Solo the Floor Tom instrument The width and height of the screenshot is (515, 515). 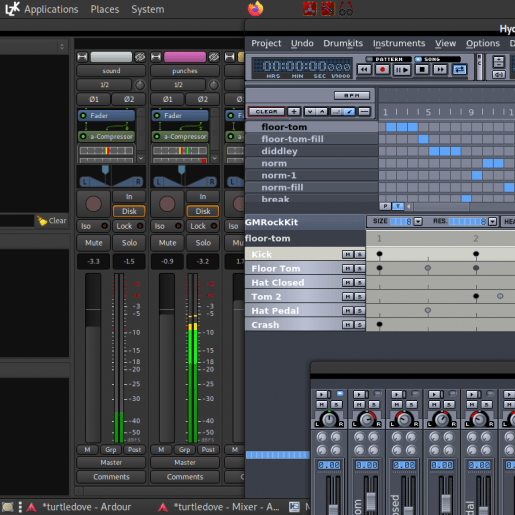pos(359,269)
